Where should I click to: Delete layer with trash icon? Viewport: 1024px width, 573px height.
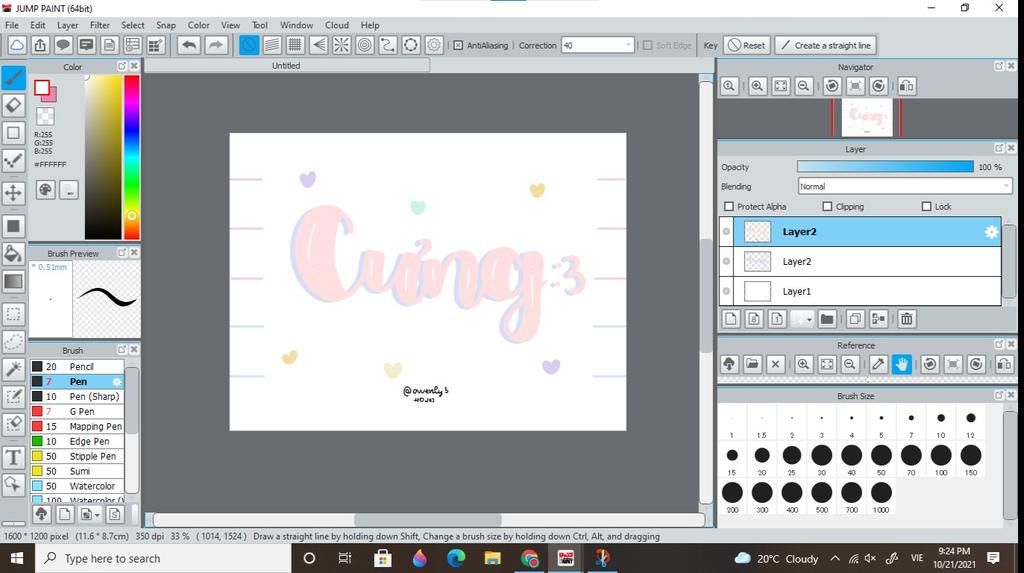click(906, 319)
